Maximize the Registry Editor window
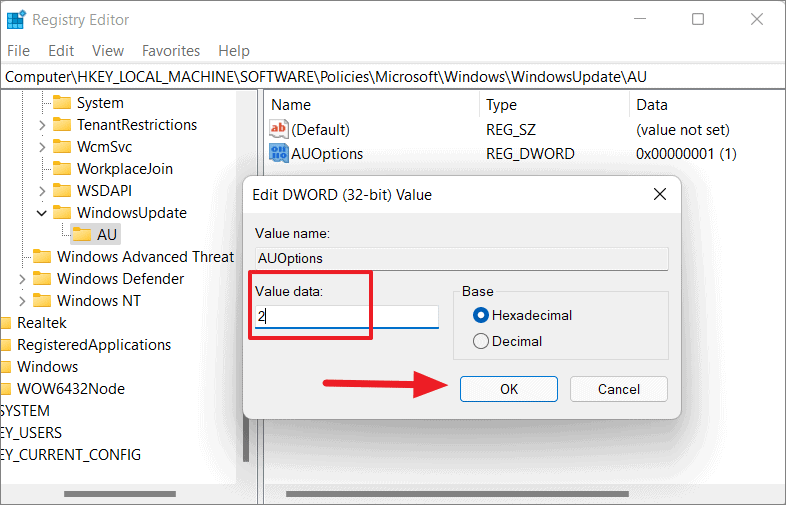Screen dimensions: 786x505 (698, 19)
